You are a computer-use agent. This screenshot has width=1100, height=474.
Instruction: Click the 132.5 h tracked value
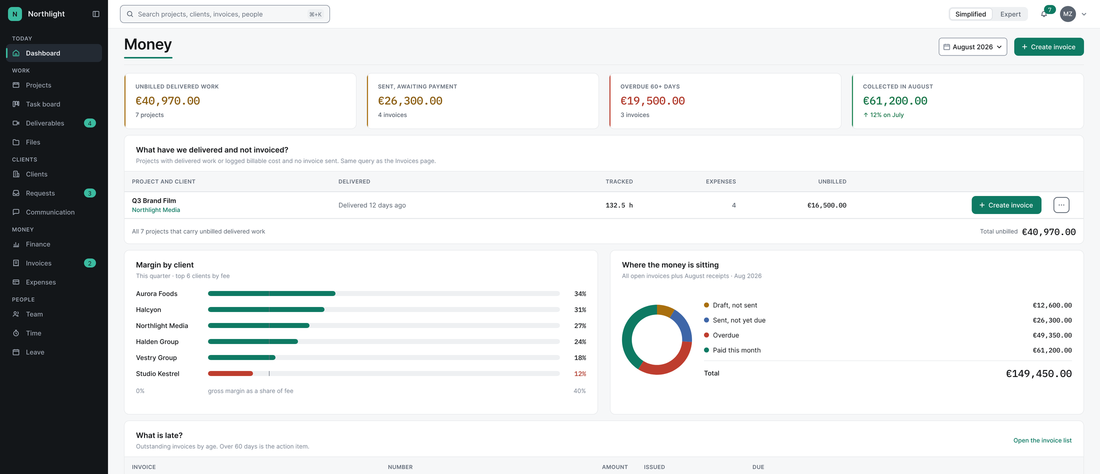(619, 205)
